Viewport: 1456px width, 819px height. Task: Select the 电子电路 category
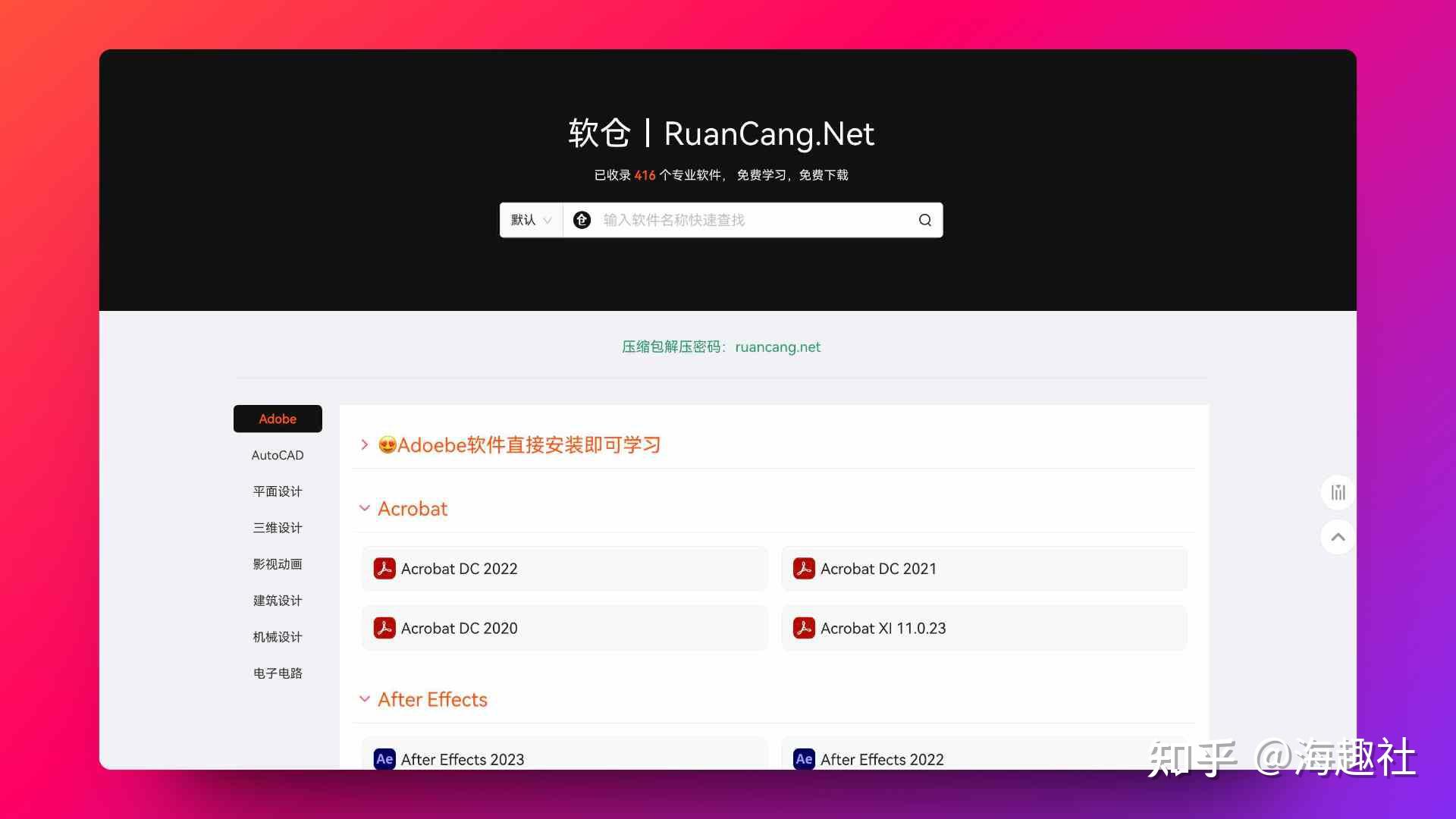pos(278,673)
